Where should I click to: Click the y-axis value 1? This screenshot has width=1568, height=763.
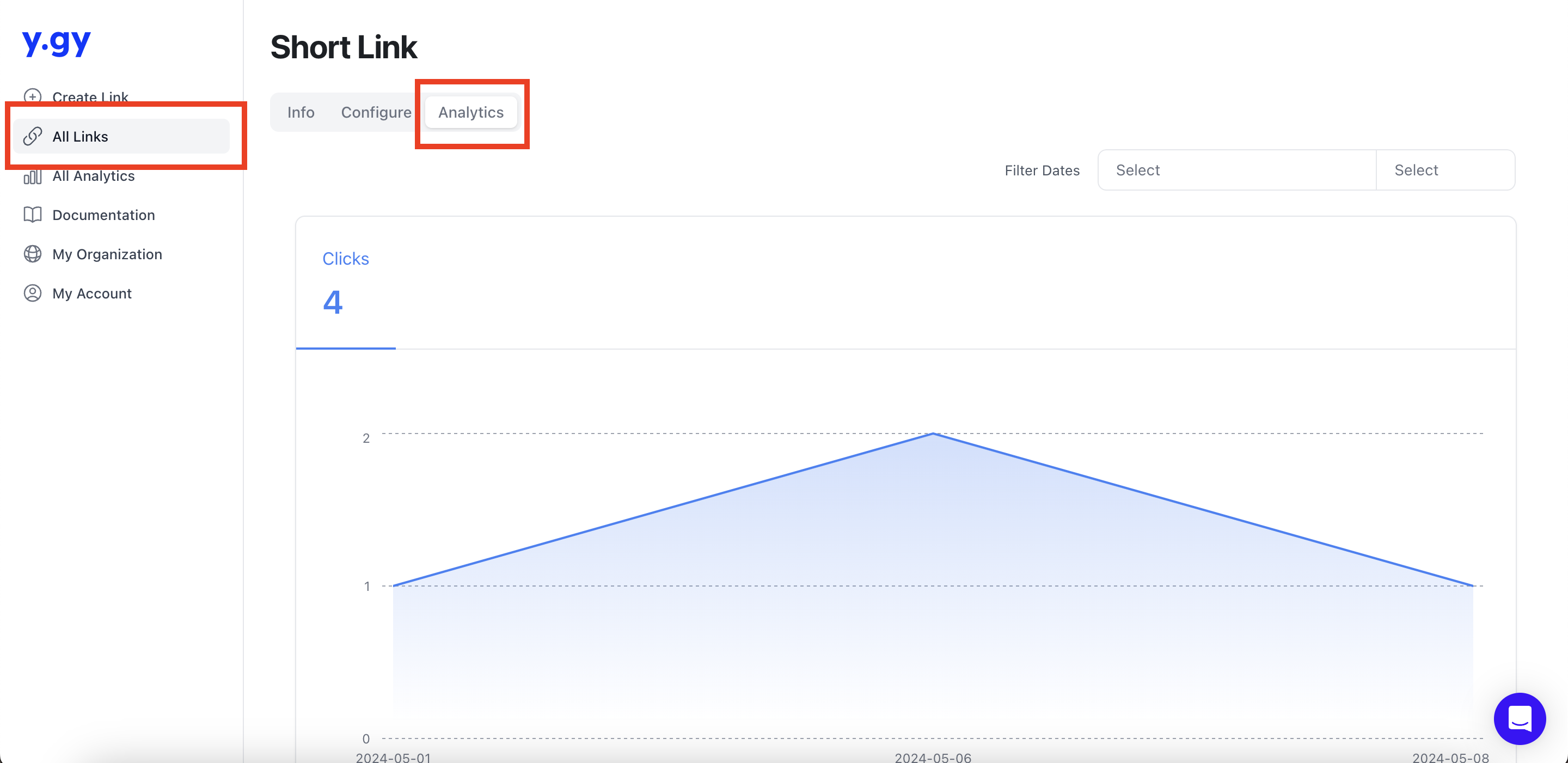click(367, 587)
